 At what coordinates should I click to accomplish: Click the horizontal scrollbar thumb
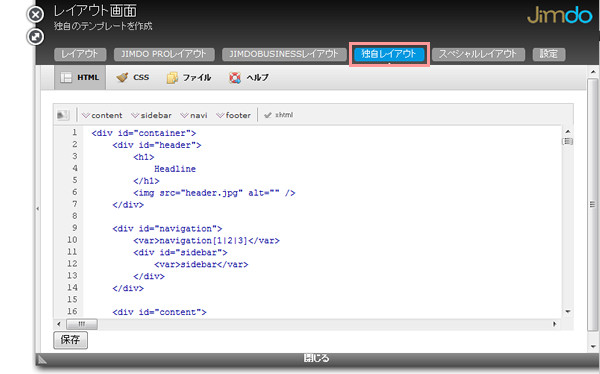[x=82, y=324]
